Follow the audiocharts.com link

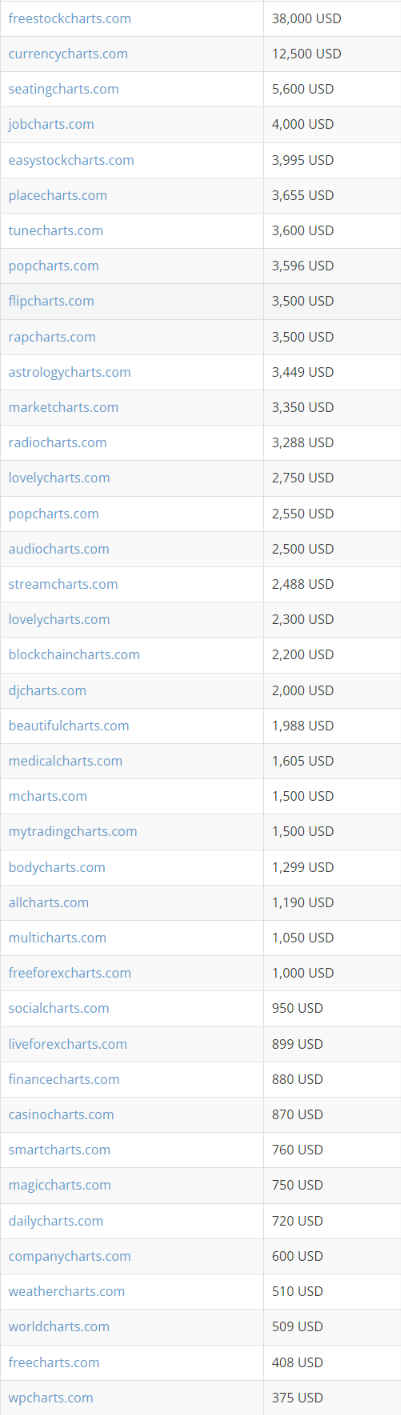[x=59, y=549]
